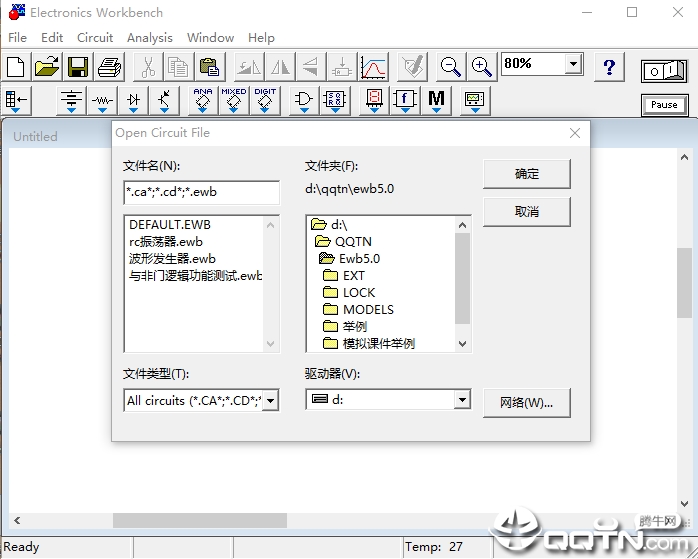Open Digital ICs (DIGIT) parts bin
The image size is (698, 559).
(265, 101)
